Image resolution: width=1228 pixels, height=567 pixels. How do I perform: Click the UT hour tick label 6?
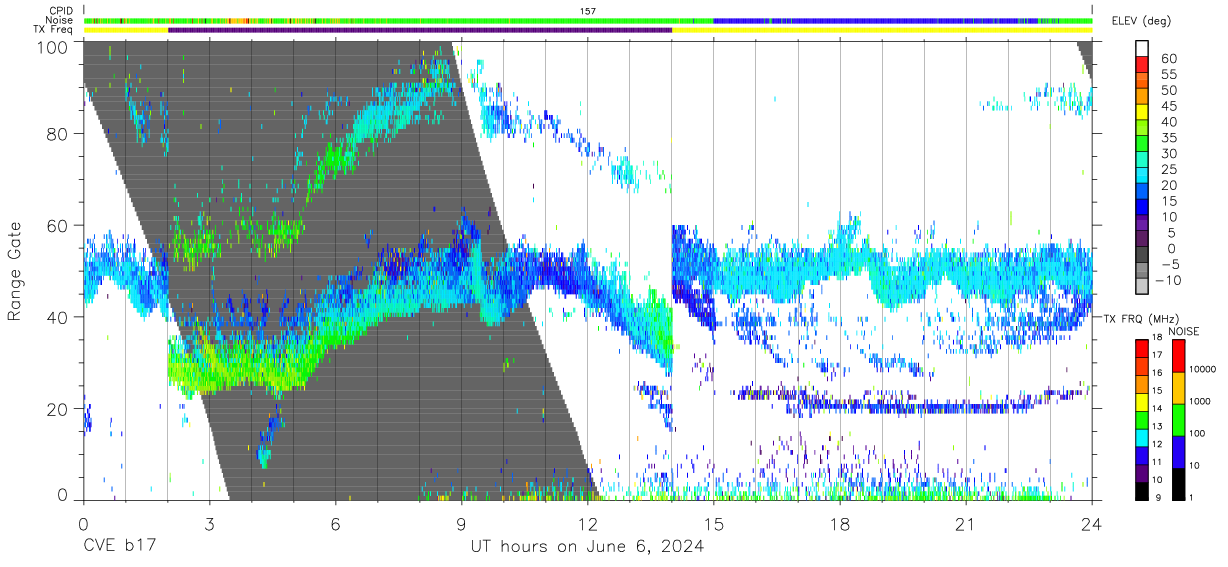(x=335, y=523)
